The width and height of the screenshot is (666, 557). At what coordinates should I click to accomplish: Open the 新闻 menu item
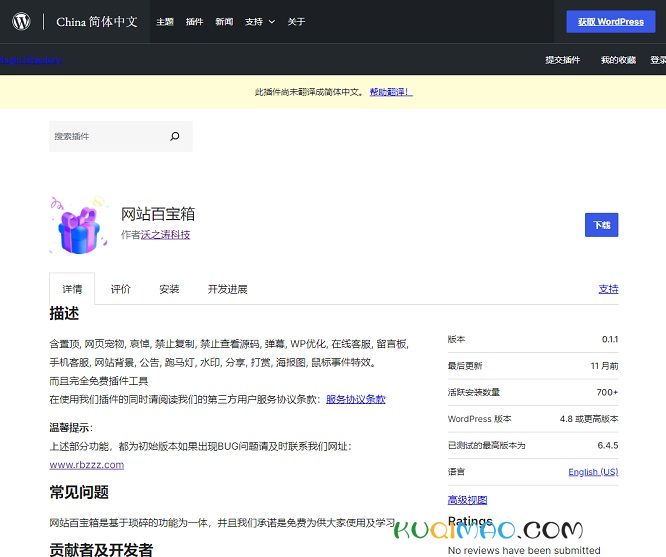224,22
